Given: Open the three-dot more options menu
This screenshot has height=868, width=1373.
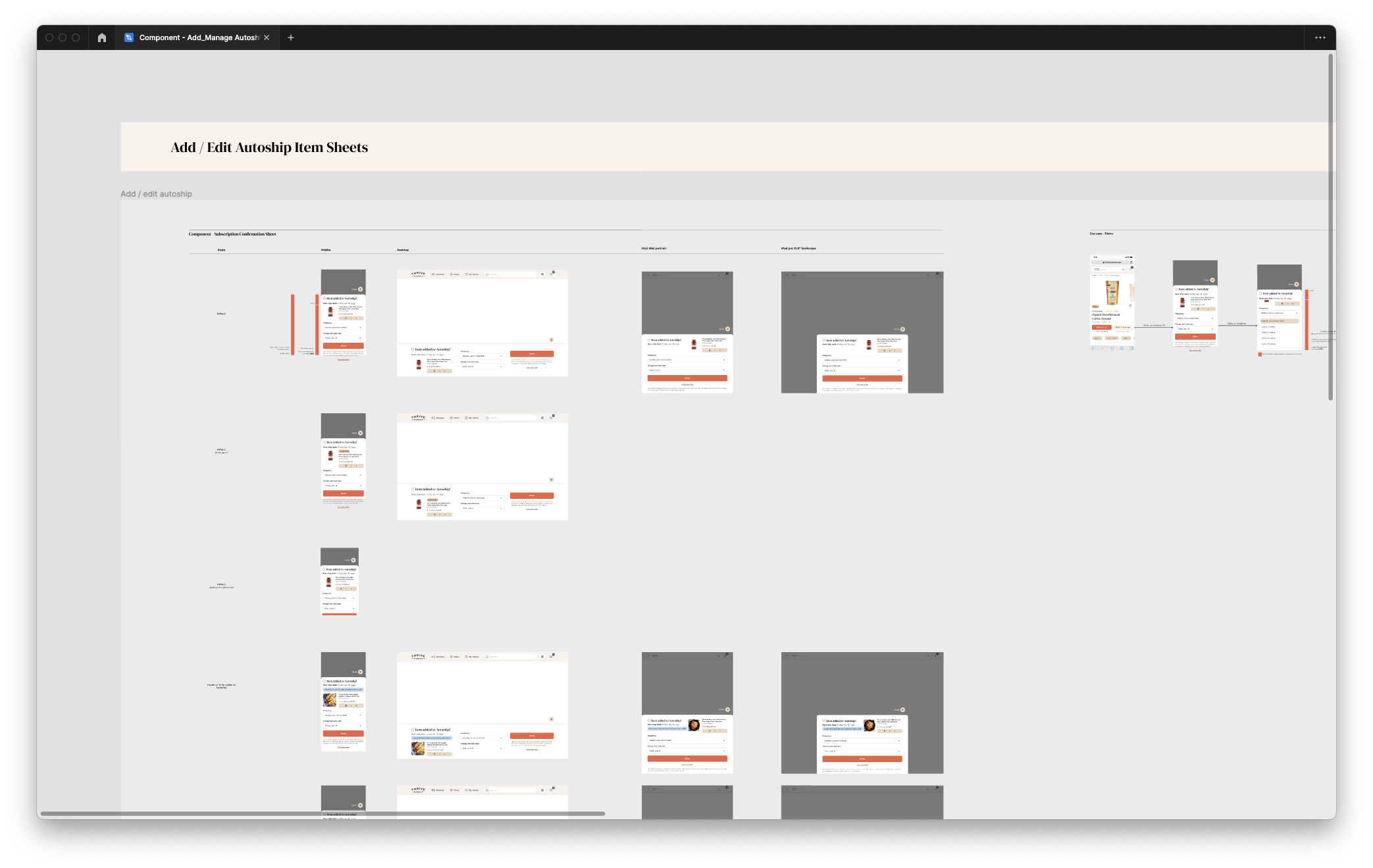Looking at the screenshot, I should (1320, 38).
